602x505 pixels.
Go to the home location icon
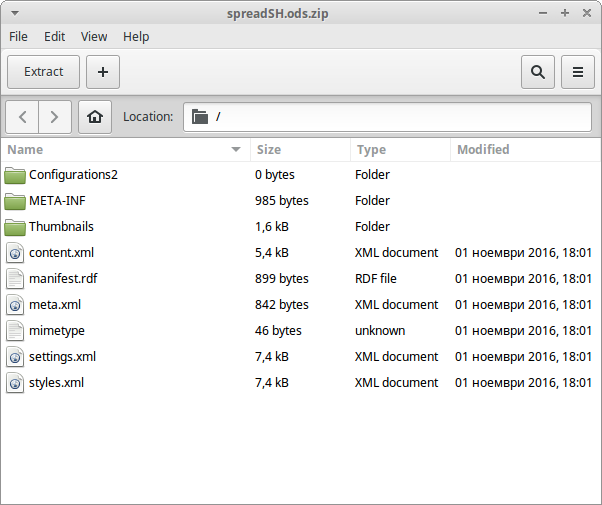95,117
